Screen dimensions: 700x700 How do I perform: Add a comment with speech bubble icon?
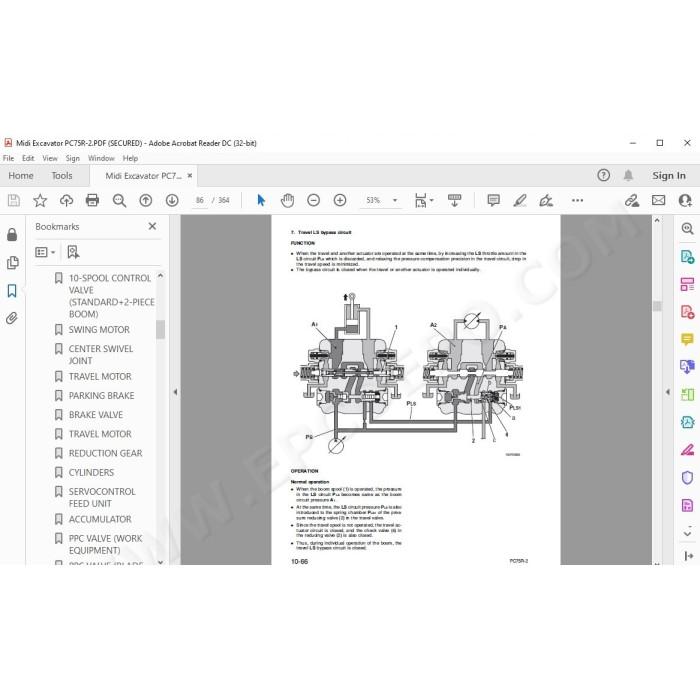click(x=494, y=200)
